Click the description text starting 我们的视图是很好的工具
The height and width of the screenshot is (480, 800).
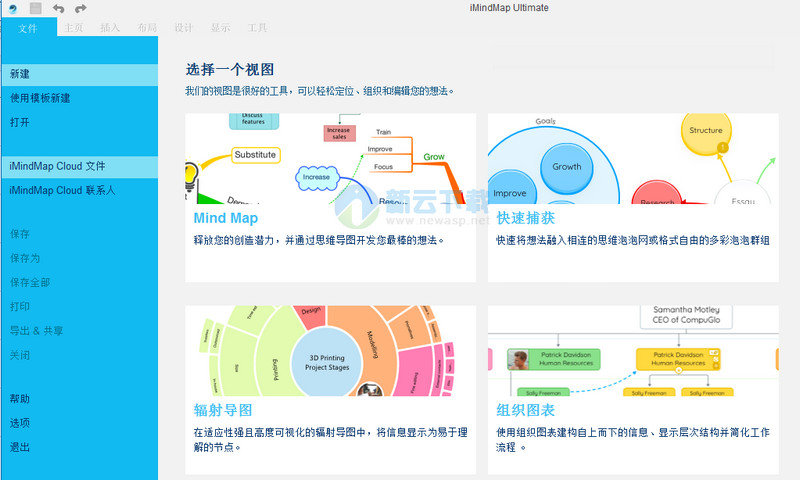tap(319, 91)
